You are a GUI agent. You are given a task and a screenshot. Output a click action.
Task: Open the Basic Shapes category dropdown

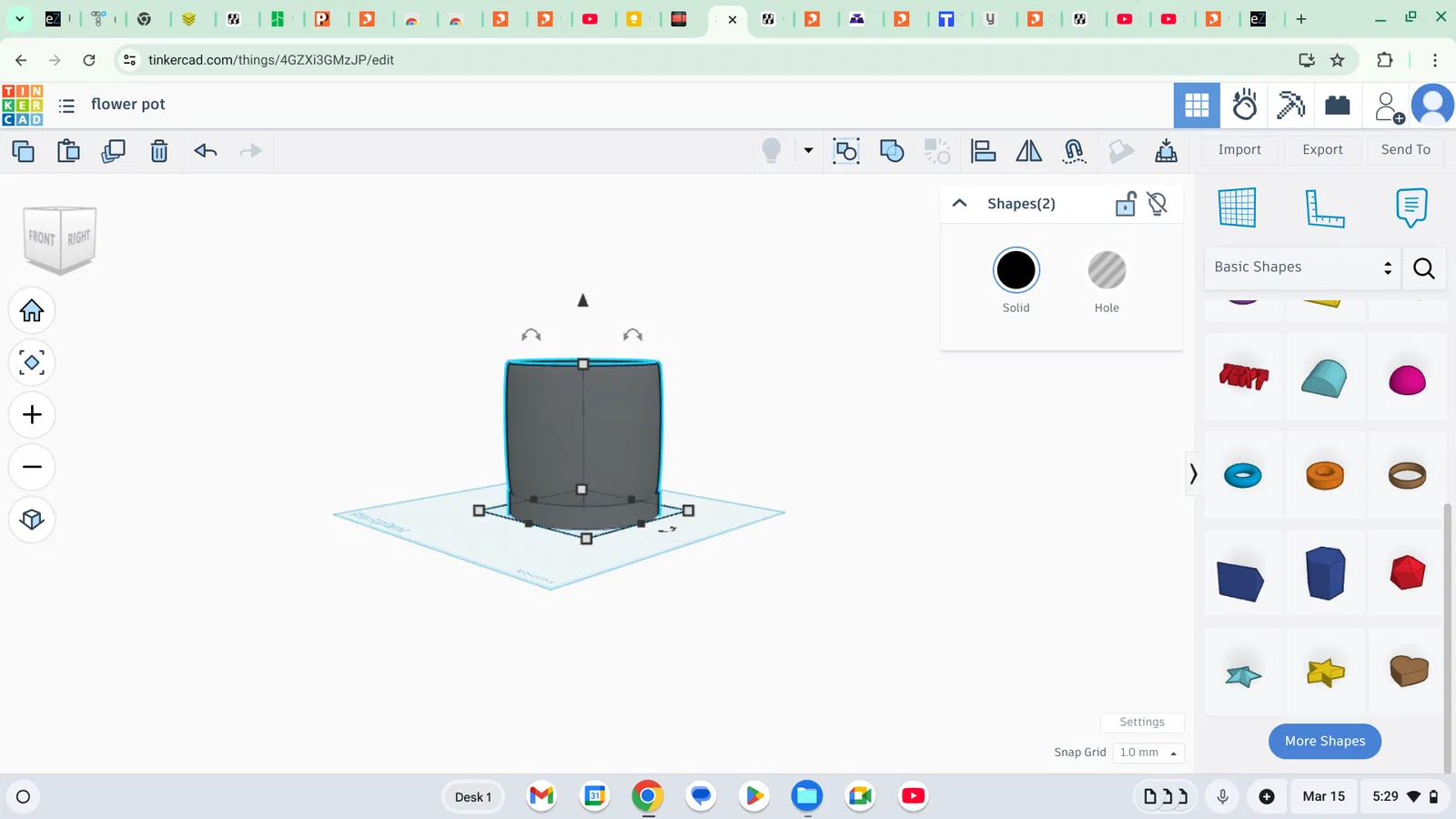pyautogui.click(x=1302, y=268)
